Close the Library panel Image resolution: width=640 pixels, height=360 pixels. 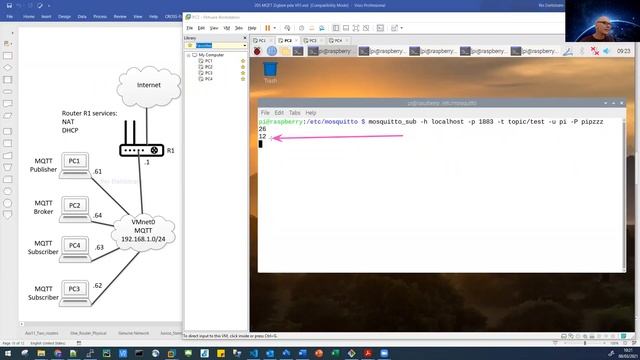[x=245, y=38]
